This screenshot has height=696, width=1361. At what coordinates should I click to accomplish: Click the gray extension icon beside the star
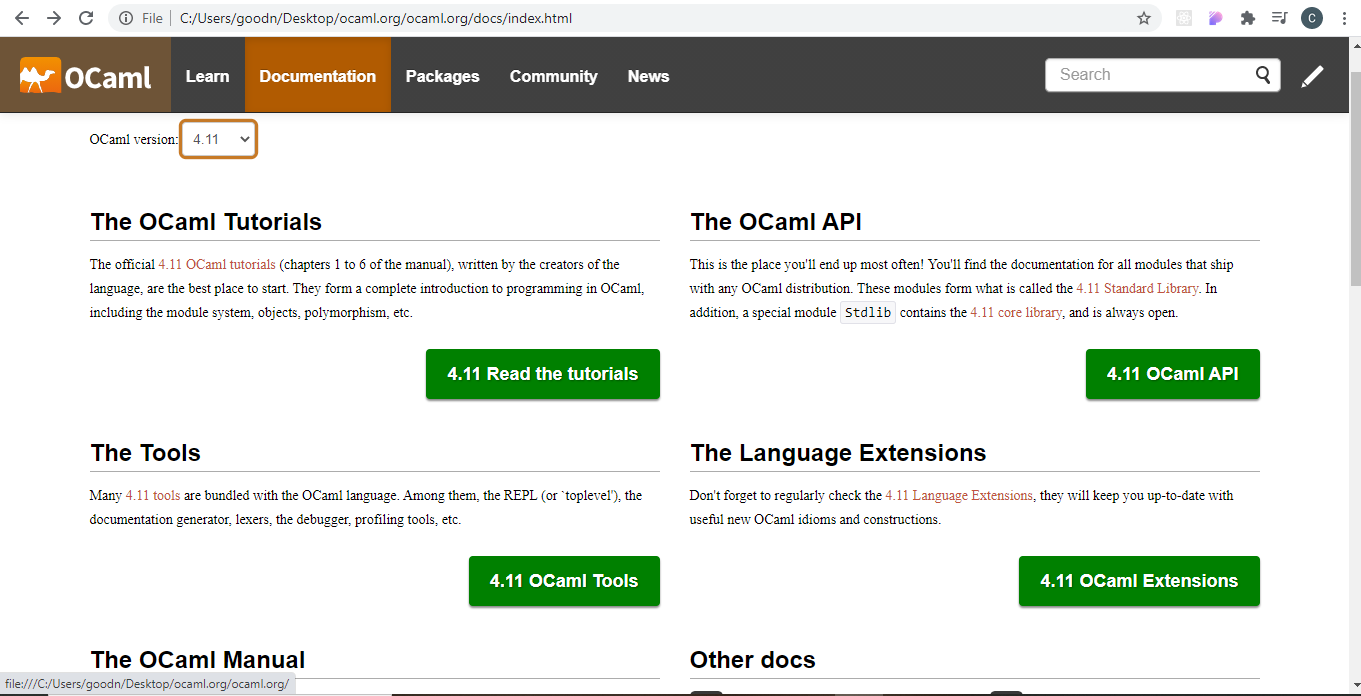(1184, 18)
